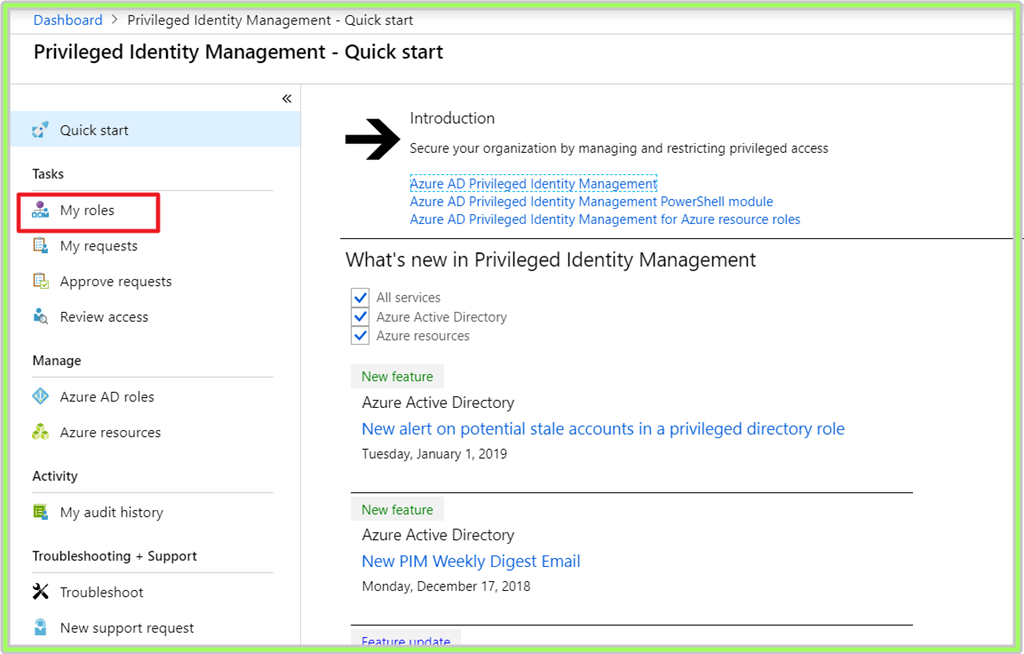Click the Quick start rocket icon
1024x654 pixels.
(x=40, y=130)
